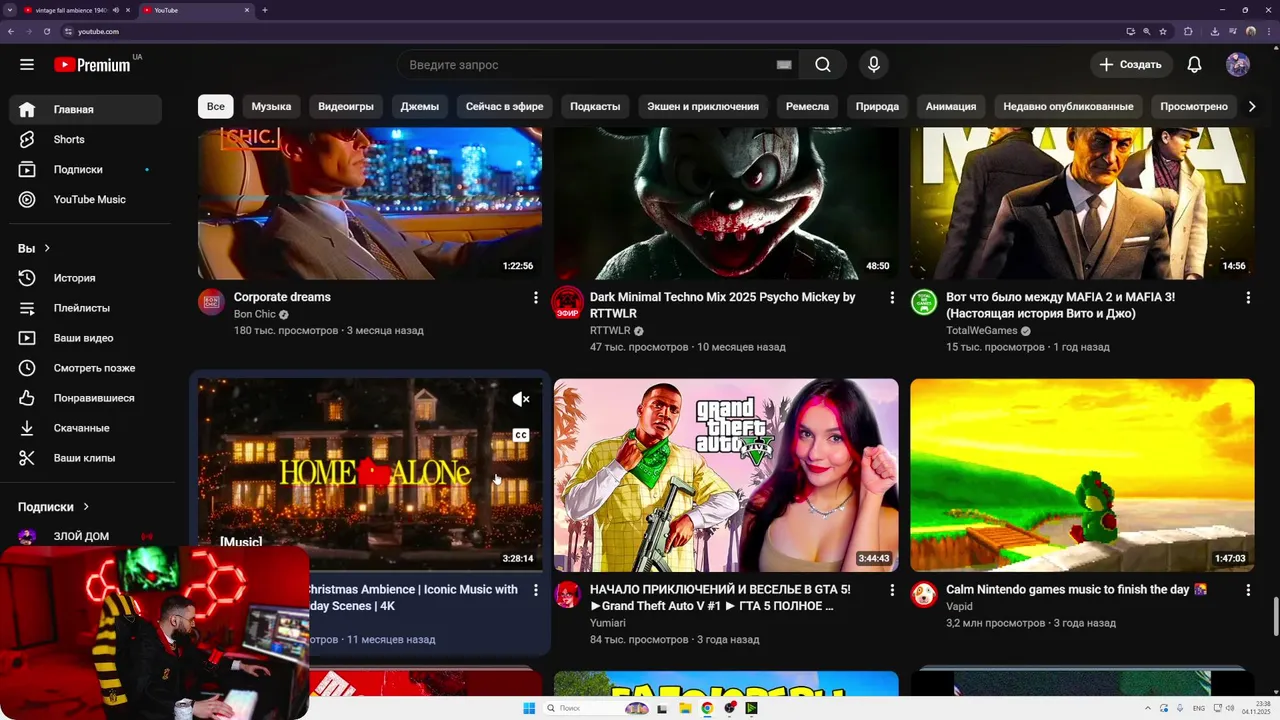
Task: Go to Главная in the sidebar
Action: click(x=85, y=110)
